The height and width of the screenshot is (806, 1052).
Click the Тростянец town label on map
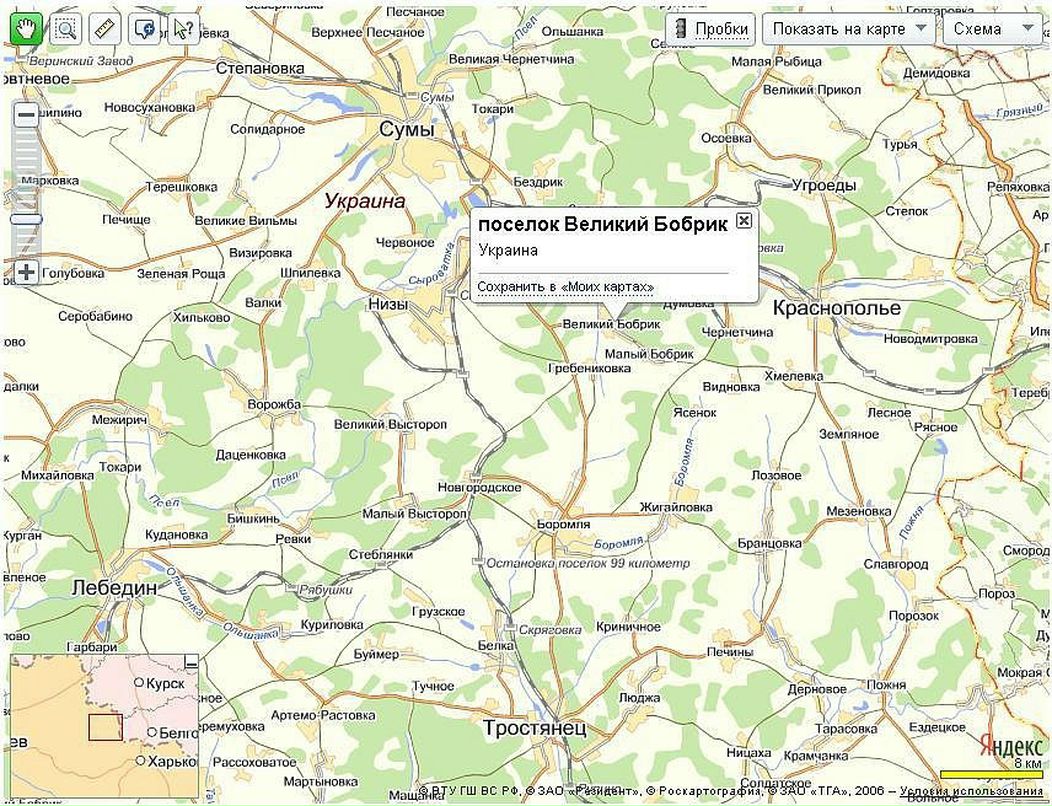coord(534,729)
